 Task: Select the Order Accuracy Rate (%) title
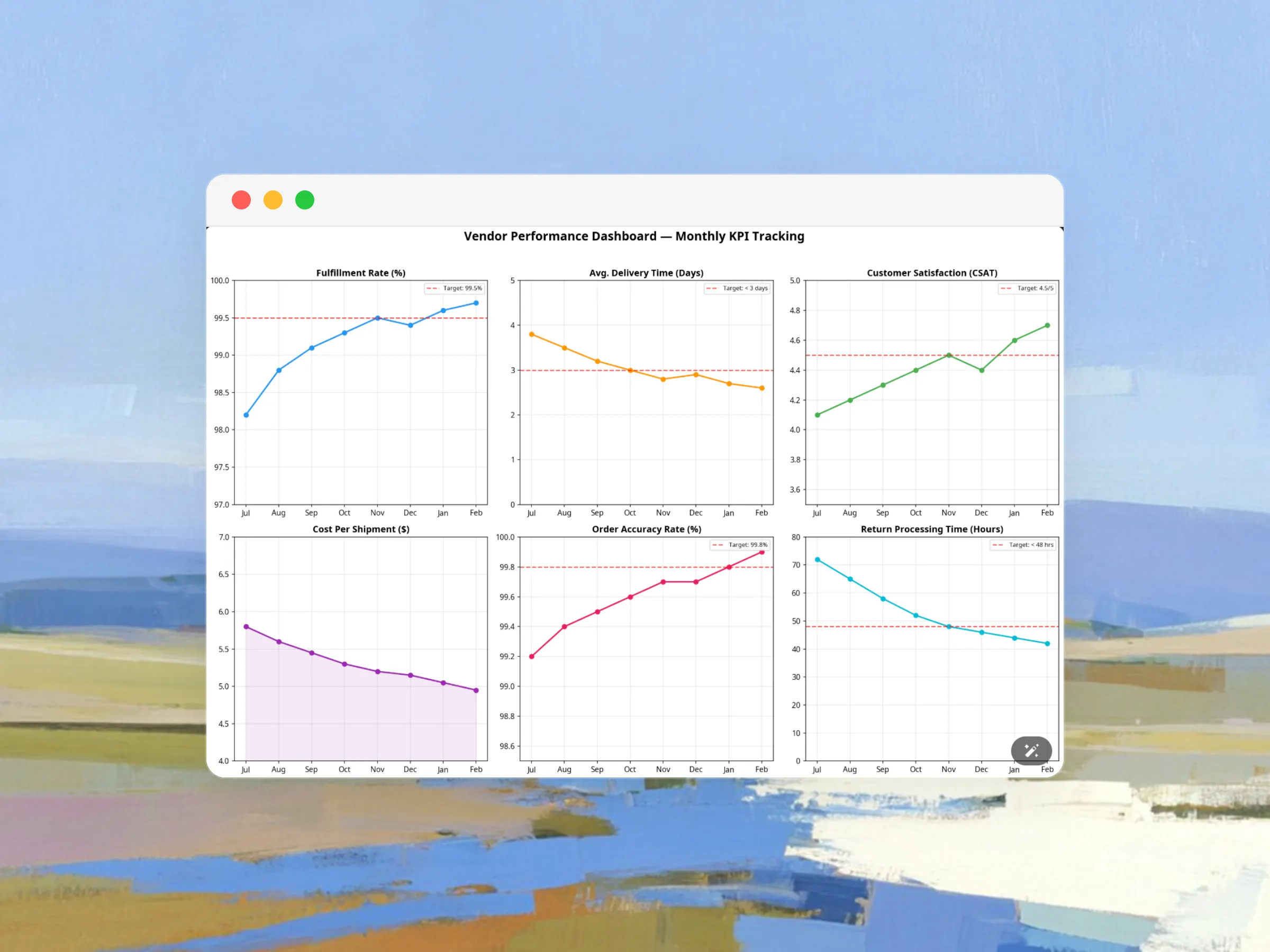click(x=647, y=529)
